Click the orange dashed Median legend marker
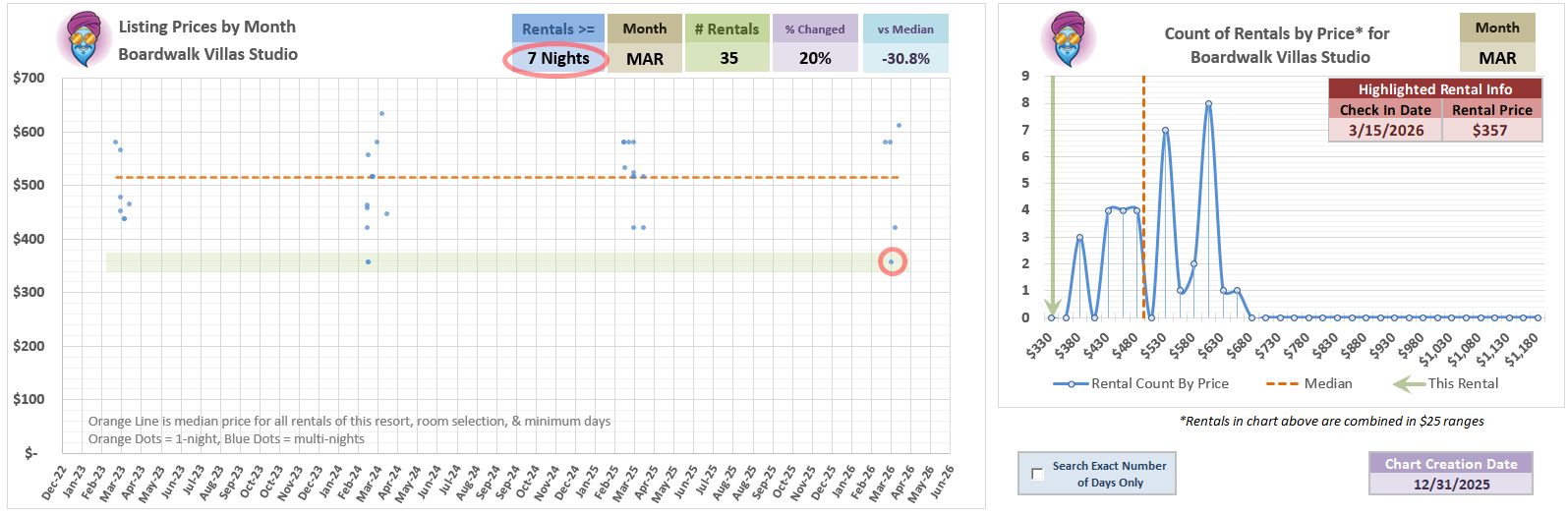The image size is (1568, 515). click(1282, 384)
